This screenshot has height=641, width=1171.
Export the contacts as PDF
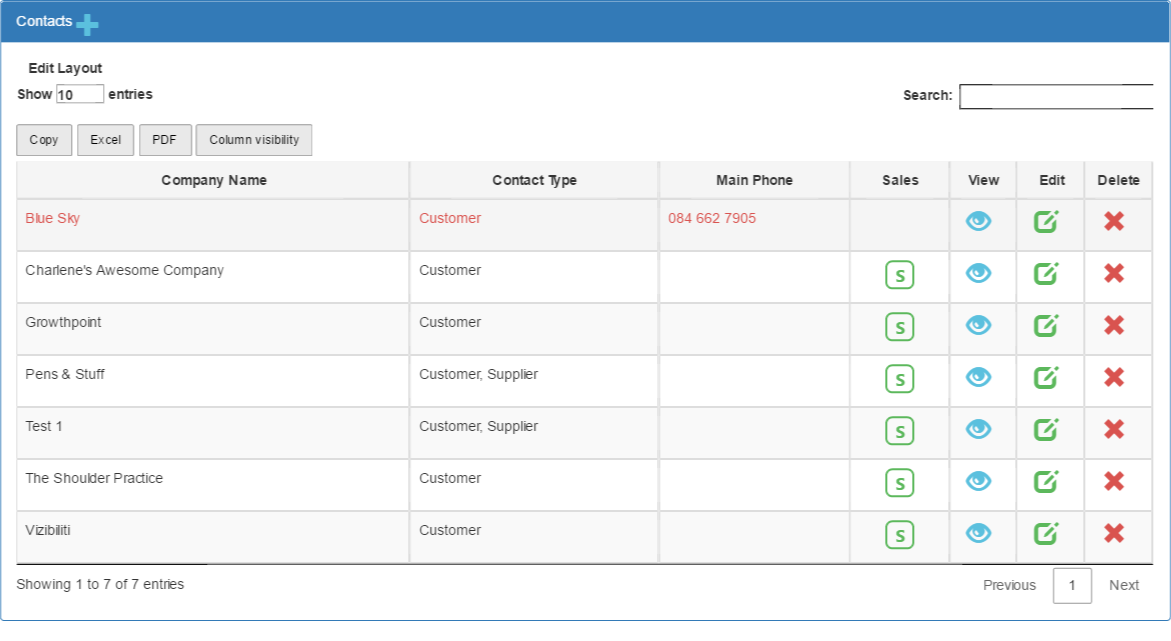(165, 140)
